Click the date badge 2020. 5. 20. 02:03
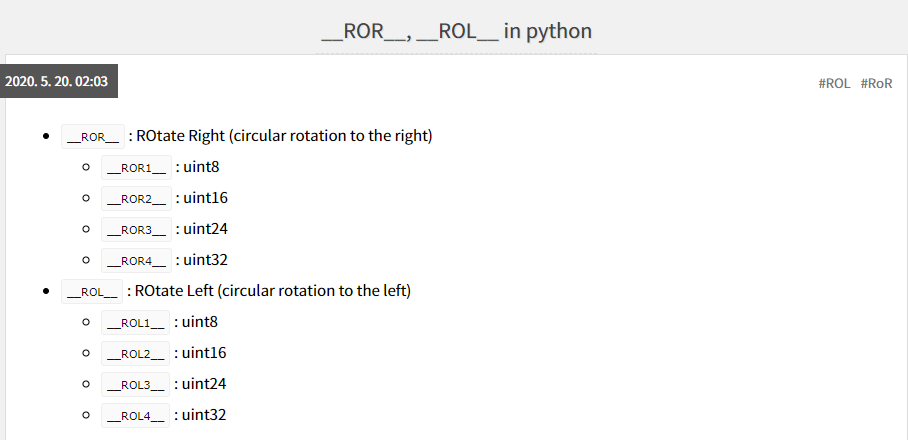Screen dimensions: 908x440 click(x=57, y=81)
